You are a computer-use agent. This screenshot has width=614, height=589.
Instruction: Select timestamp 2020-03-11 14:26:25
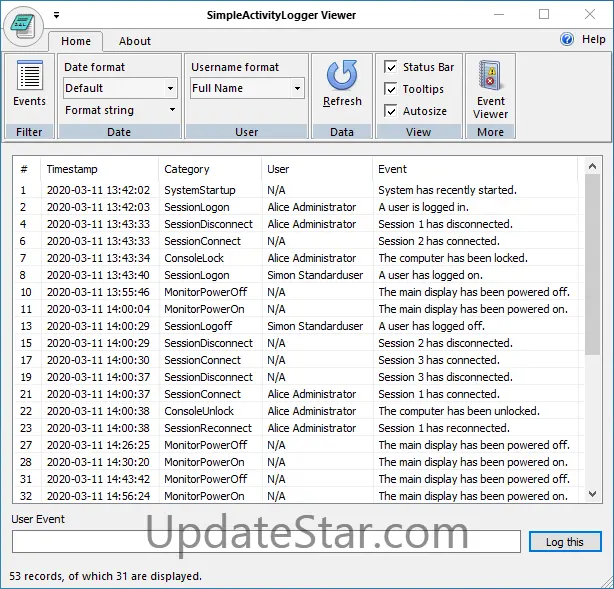[98, 445]
